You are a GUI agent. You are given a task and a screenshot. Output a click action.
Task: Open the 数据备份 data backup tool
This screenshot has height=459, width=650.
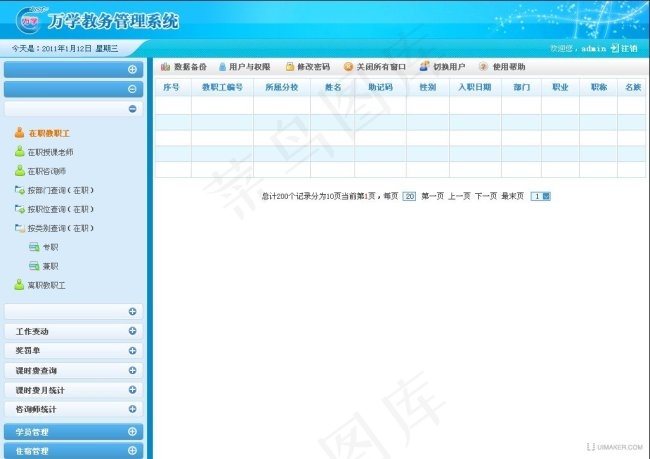(184, 67)
